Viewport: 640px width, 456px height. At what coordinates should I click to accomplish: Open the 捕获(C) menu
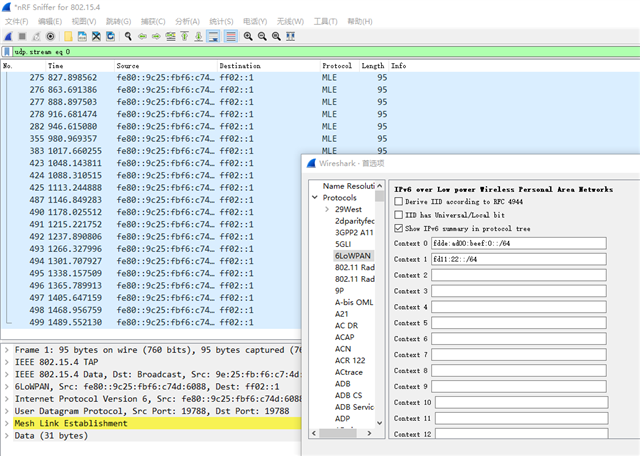(x=153, y=21)
